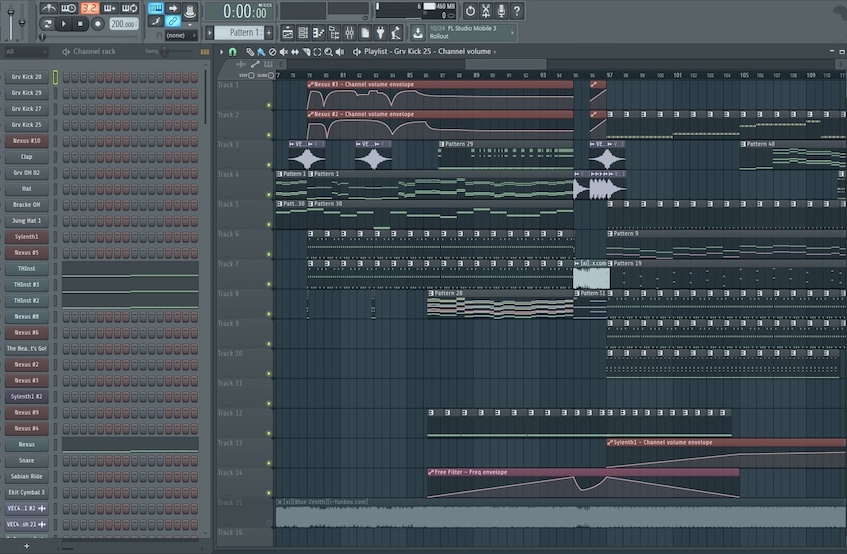This screenshot has width=847, height=554.
Task: Click the Stop button
Action: 80,24
